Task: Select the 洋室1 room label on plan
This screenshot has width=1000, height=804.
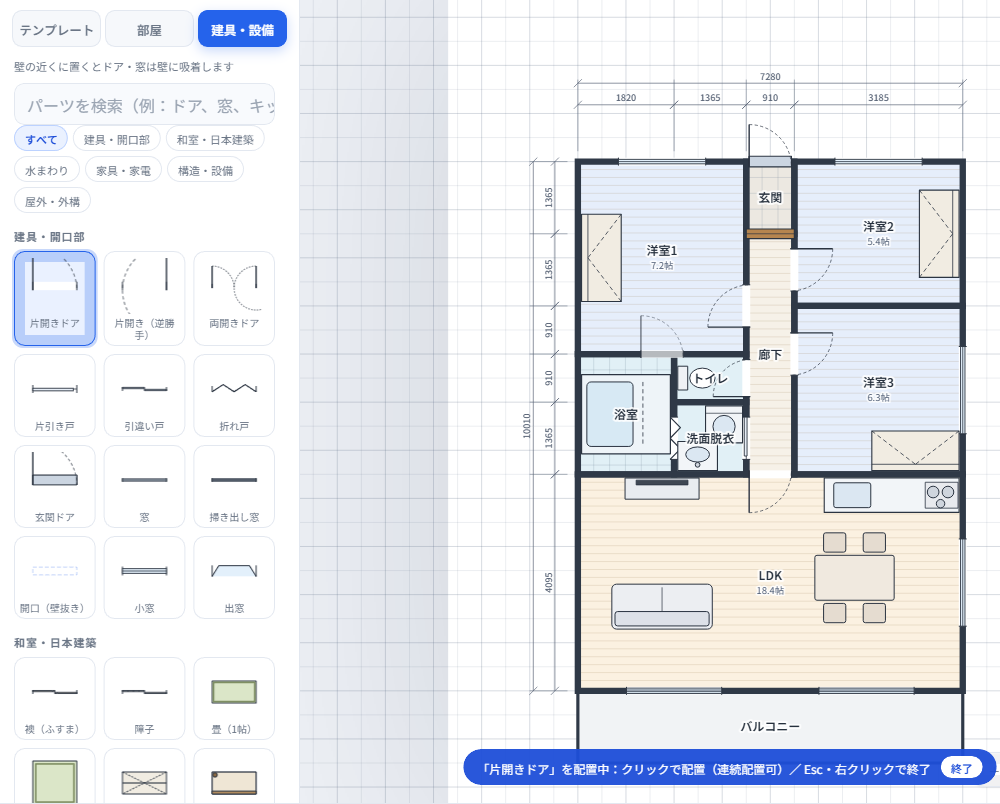Action: pos(661,251)
